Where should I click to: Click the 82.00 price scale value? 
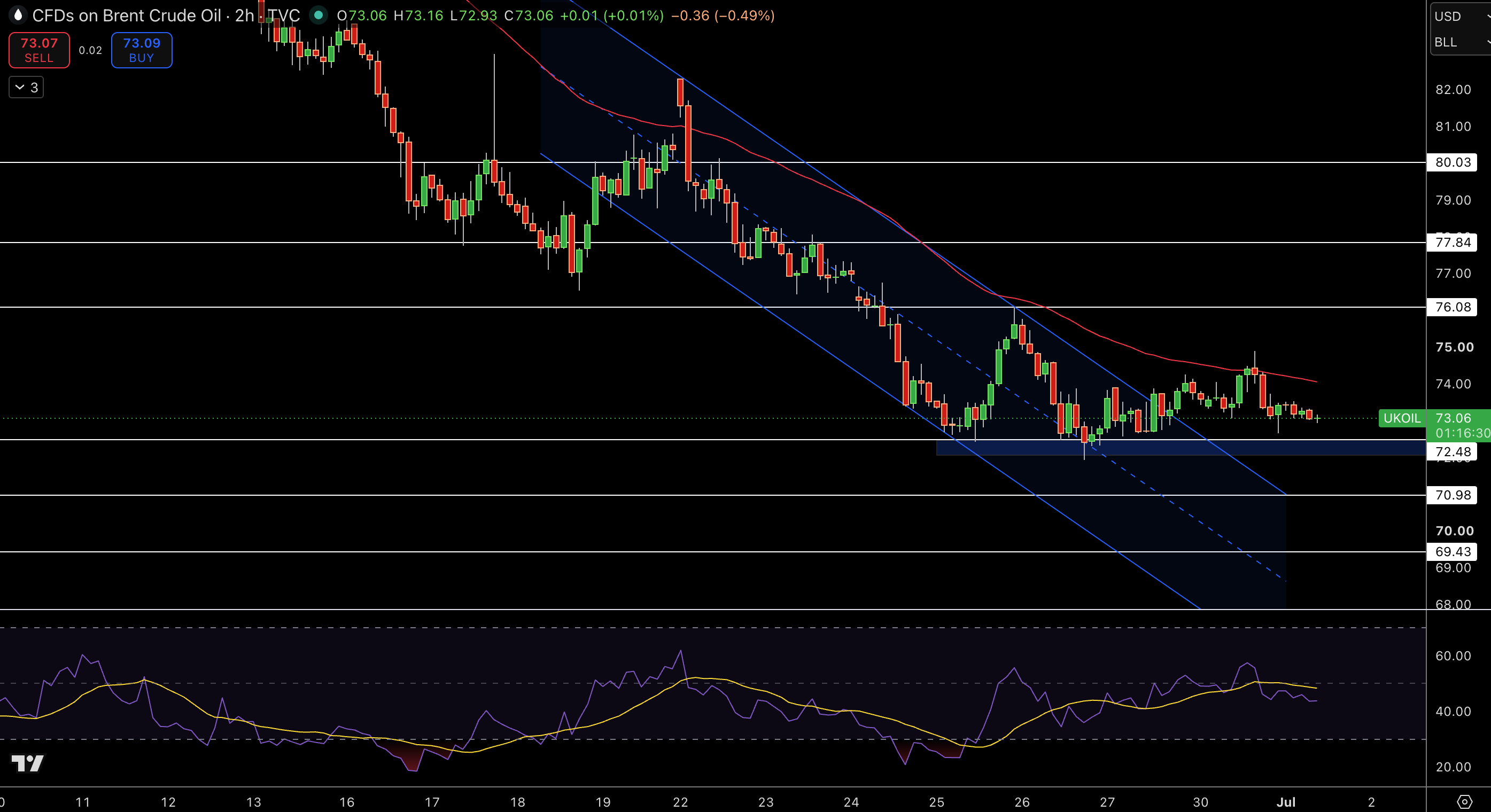(1453, 90)
